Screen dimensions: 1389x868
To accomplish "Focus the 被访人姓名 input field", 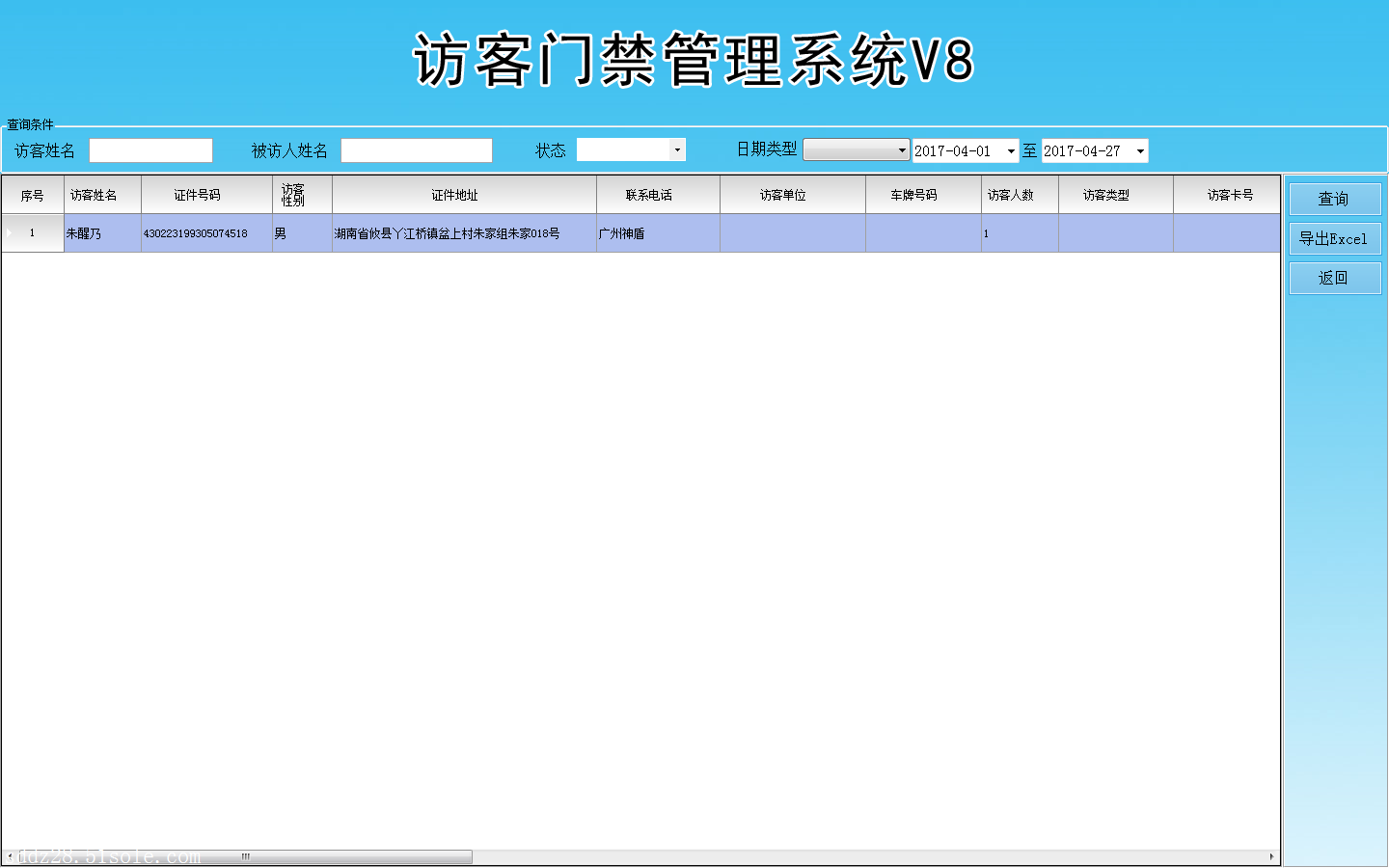I will tap(417, 150).
